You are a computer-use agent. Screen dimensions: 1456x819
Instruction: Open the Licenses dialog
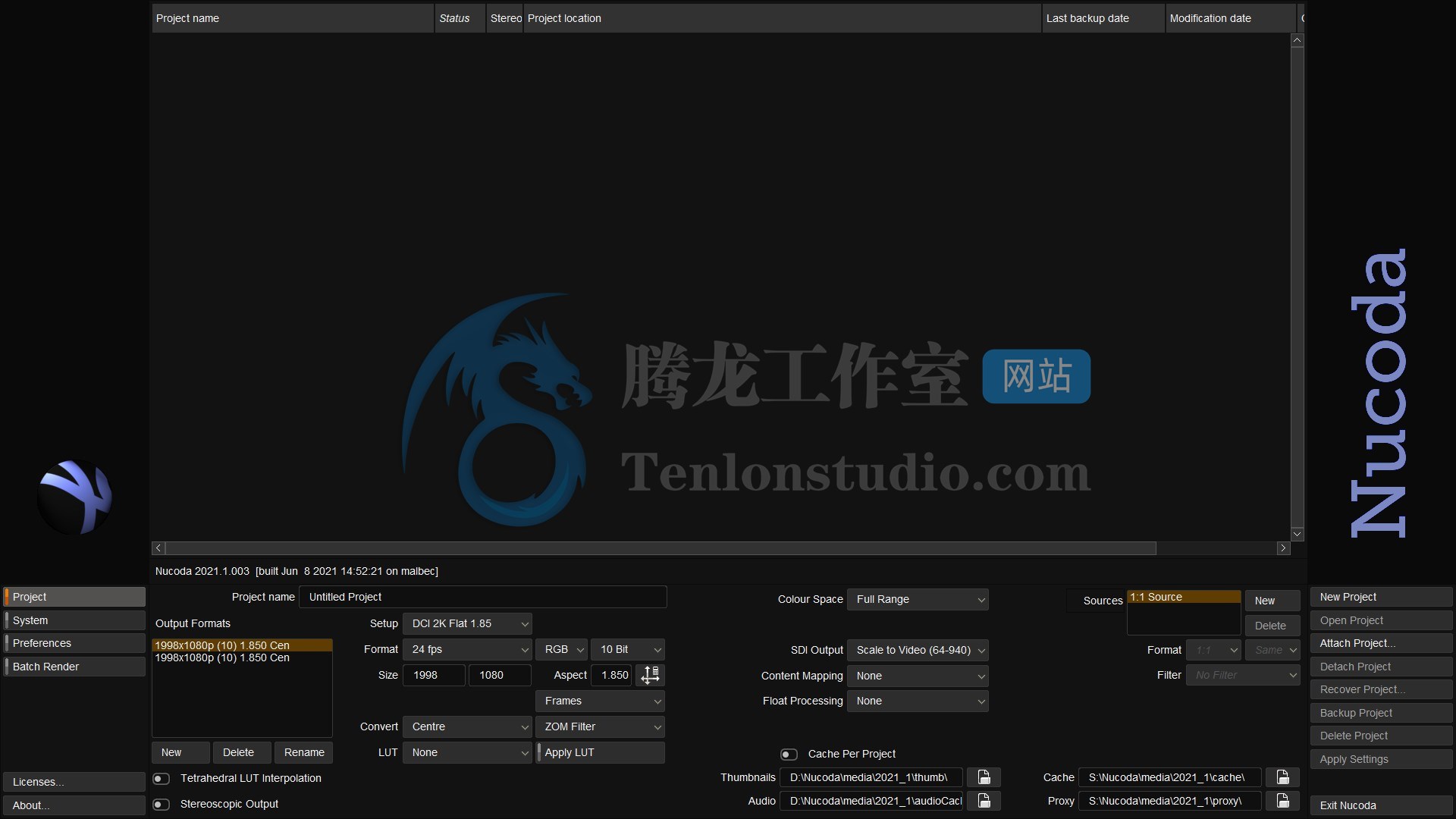tap(74, 782)
